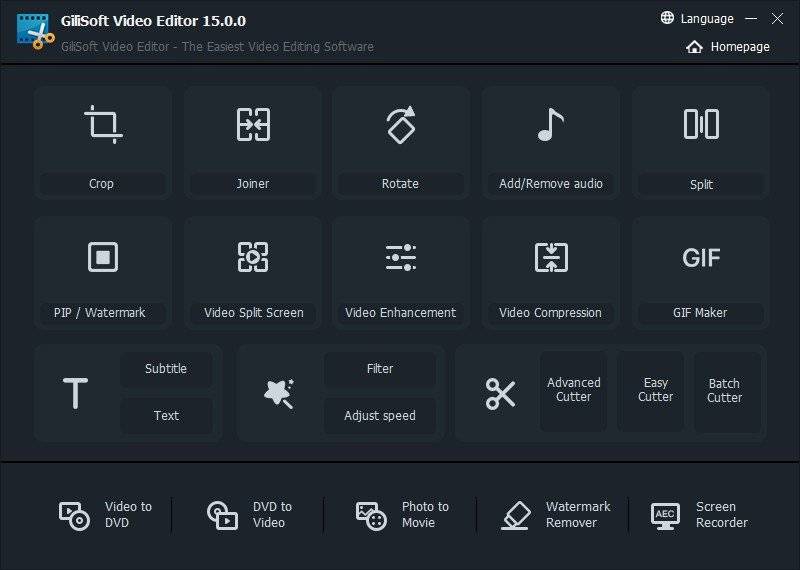Click the Rotate label
The height and width of the screenshot is (570, 800).
tap(401, 184)
